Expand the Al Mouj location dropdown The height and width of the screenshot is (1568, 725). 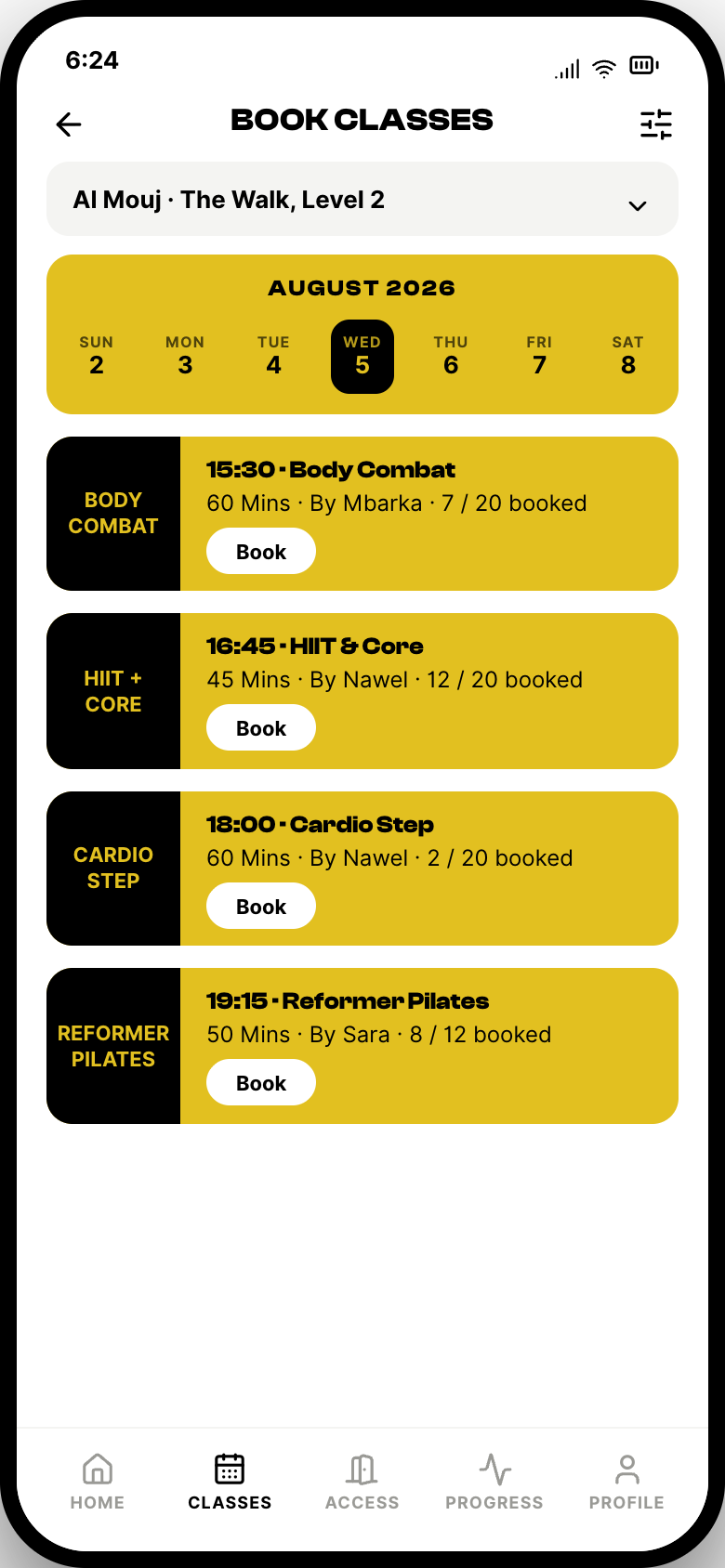coord(362,199)
